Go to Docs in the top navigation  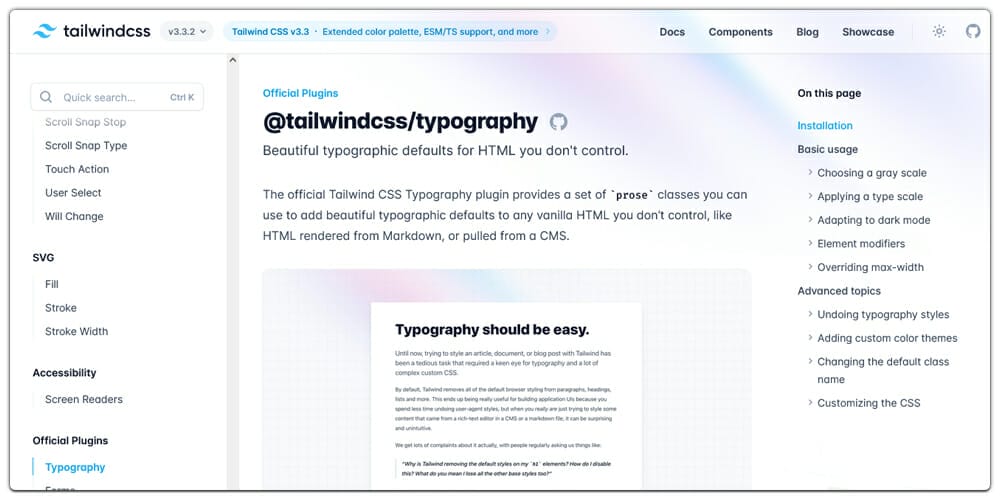tap(672, 32)
